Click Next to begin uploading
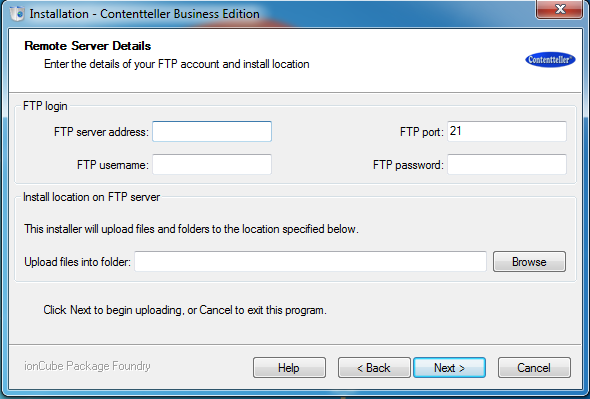 coord(449,367)
